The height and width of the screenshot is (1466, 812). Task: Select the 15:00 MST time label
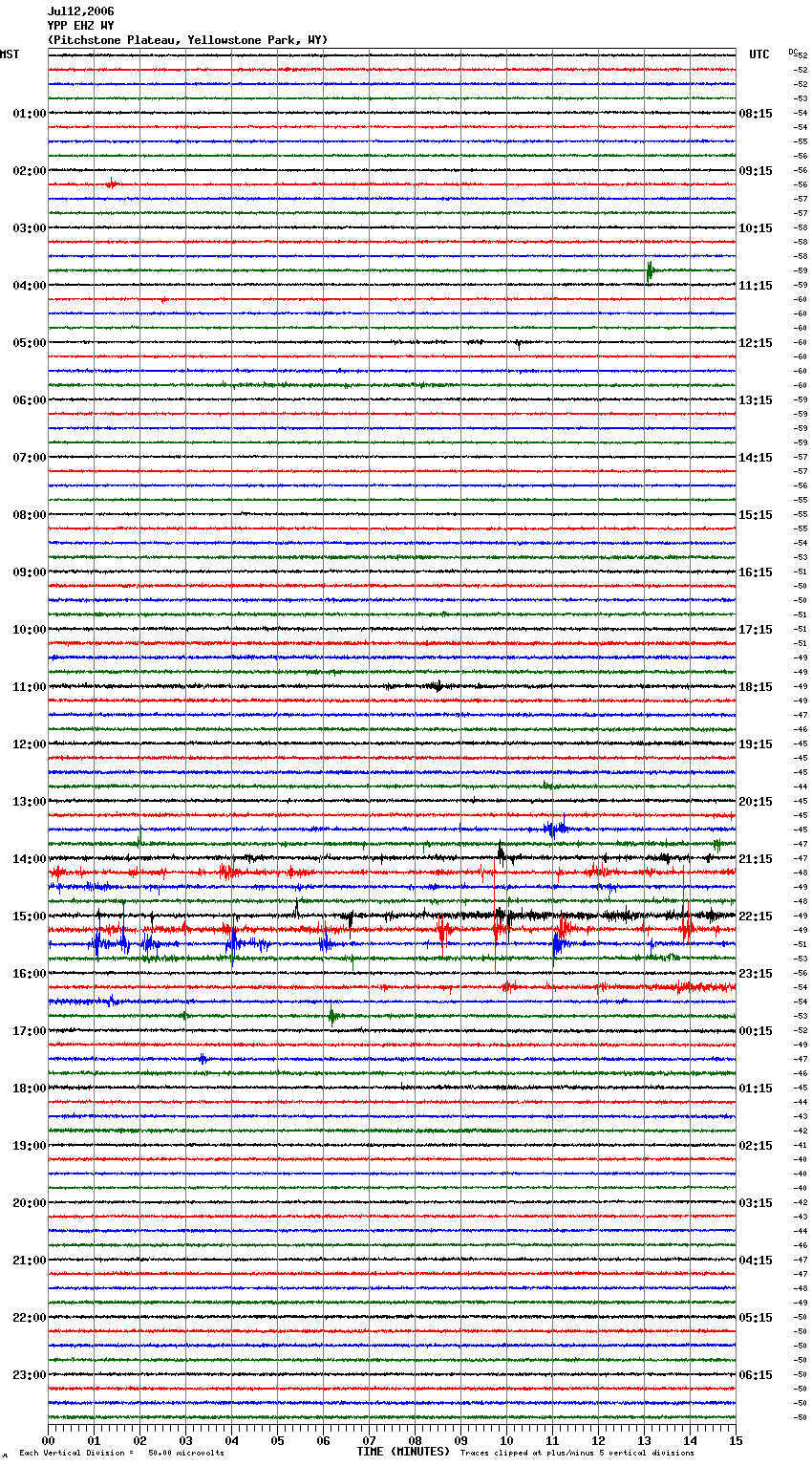point(30,916)
